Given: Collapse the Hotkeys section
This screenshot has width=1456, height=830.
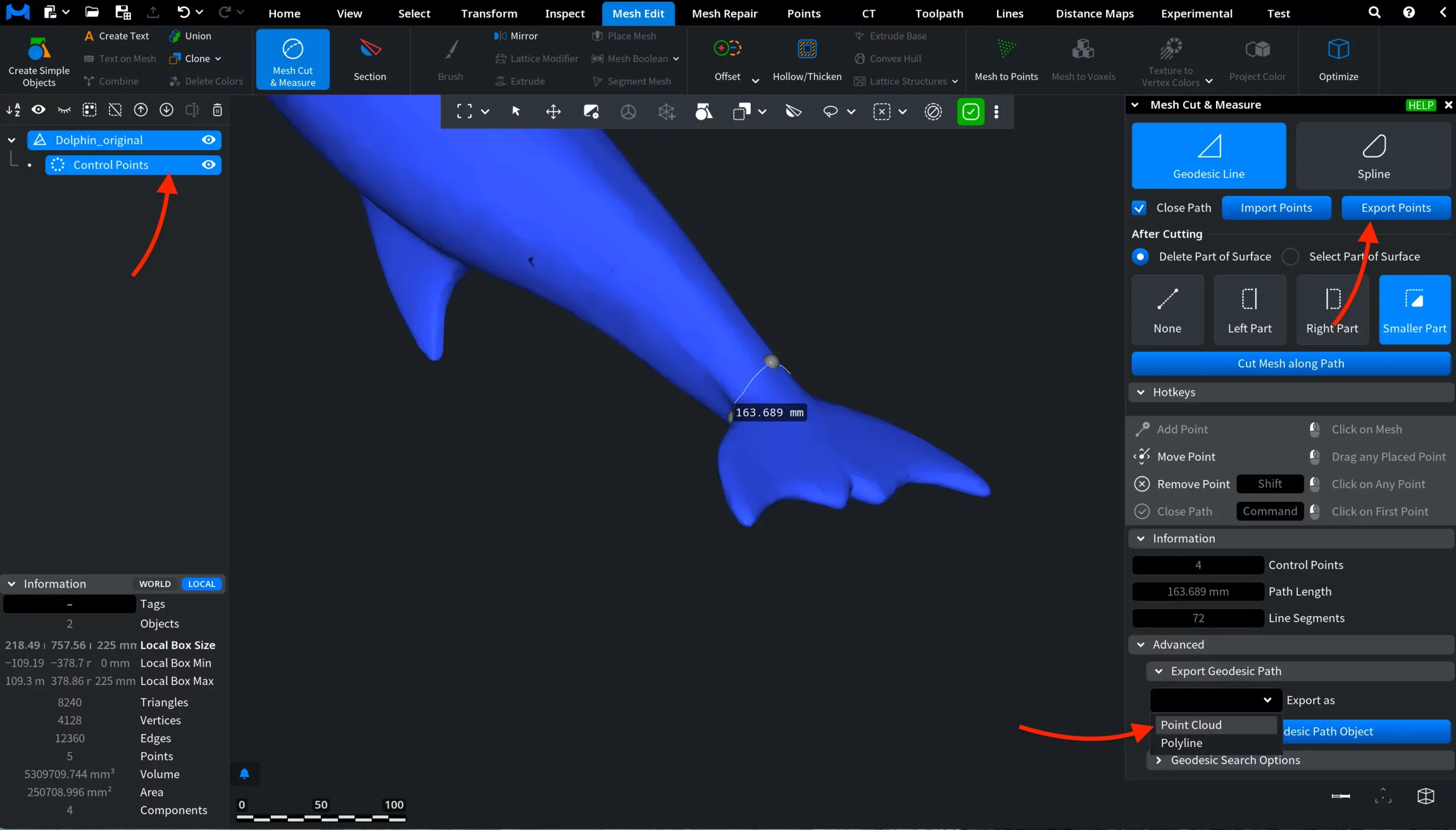Looking at the screenshot, I should pos(1140,392).
